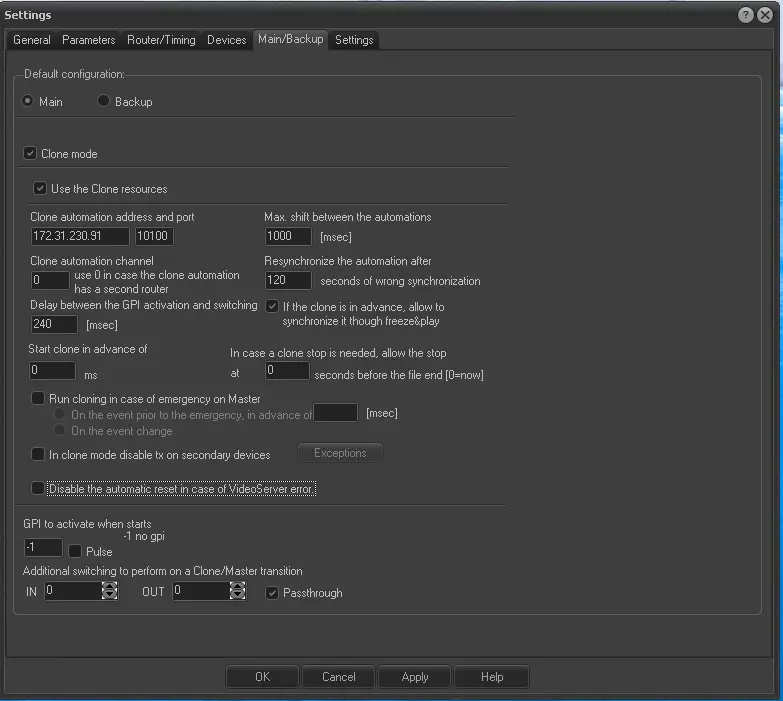Select the Backup radio button

(104, 102)
